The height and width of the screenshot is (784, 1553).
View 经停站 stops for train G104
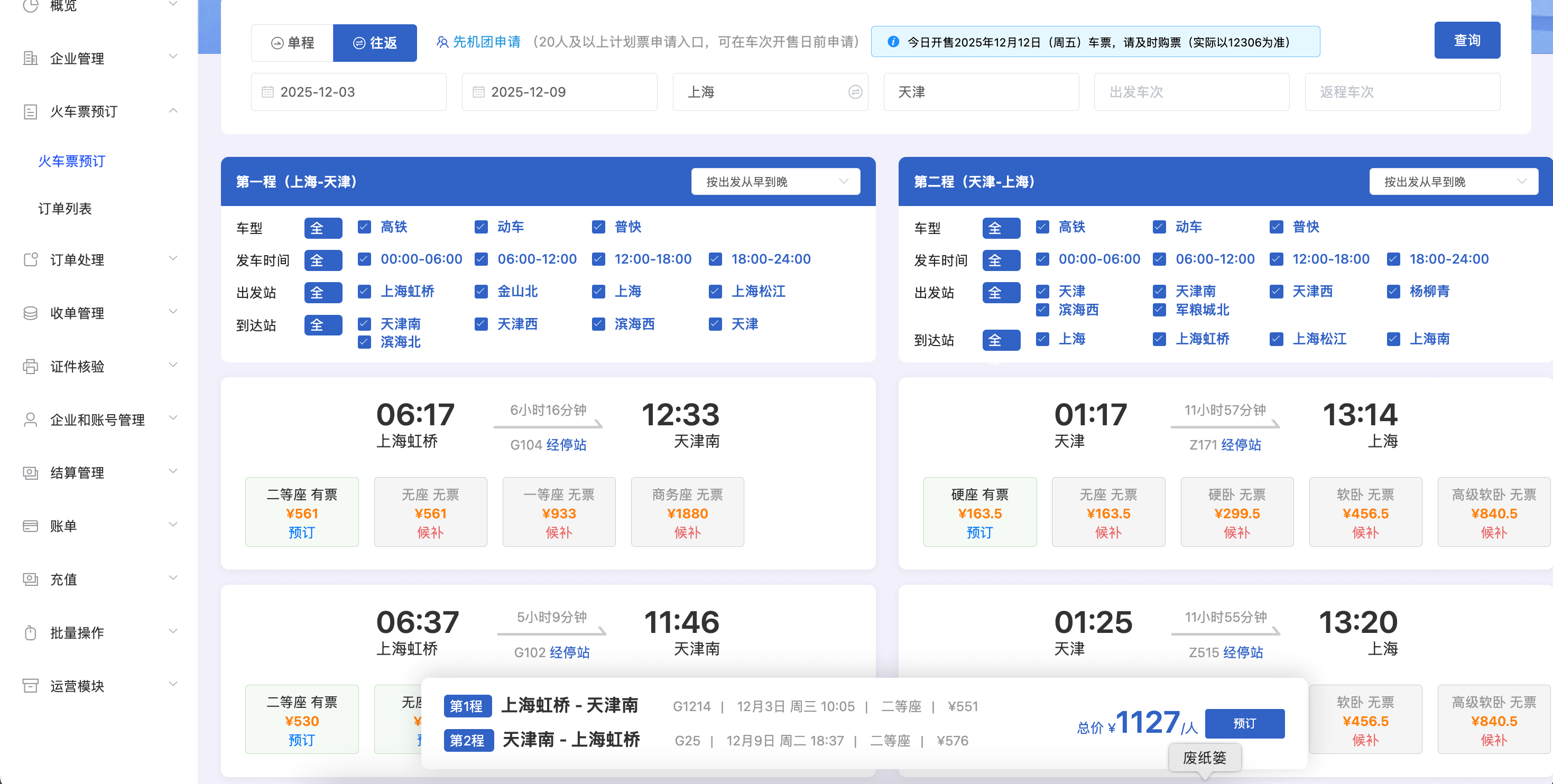tap(567, 445)
